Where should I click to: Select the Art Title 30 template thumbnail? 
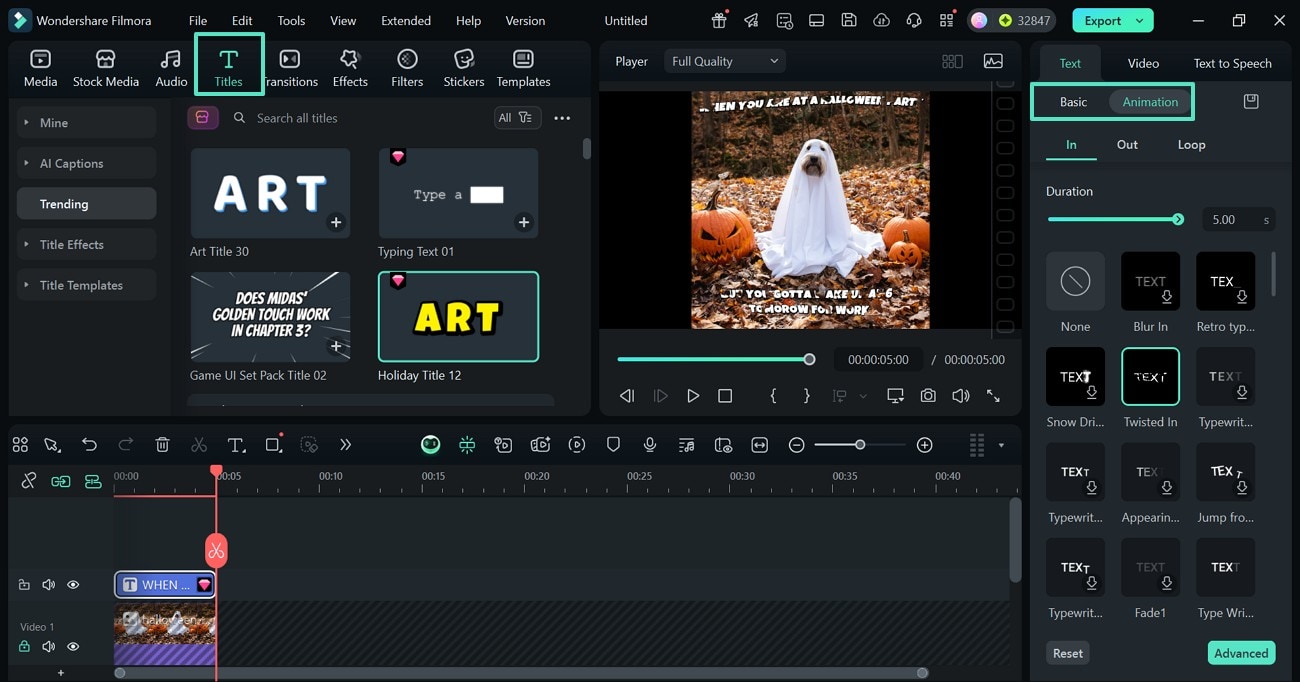269,193
